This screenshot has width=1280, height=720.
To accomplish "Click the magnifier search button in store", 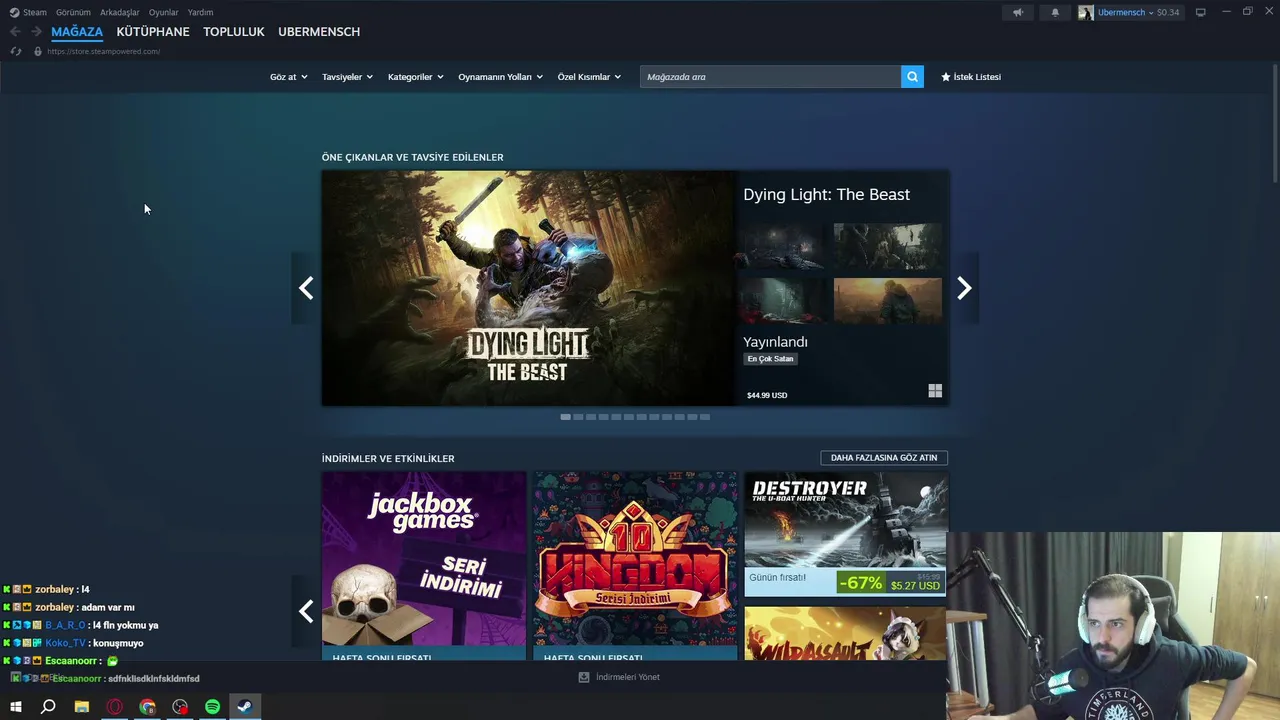I will [912, 77].
